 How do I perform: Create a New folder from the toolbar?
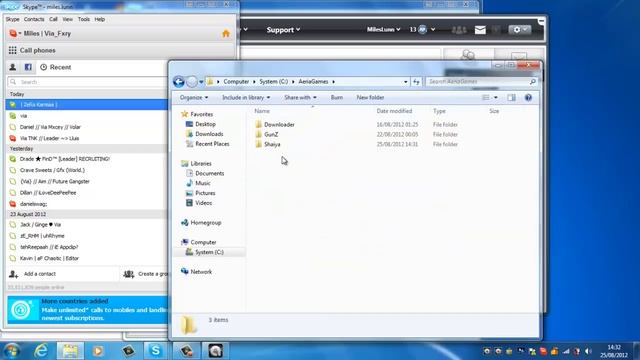coord(370,98)
